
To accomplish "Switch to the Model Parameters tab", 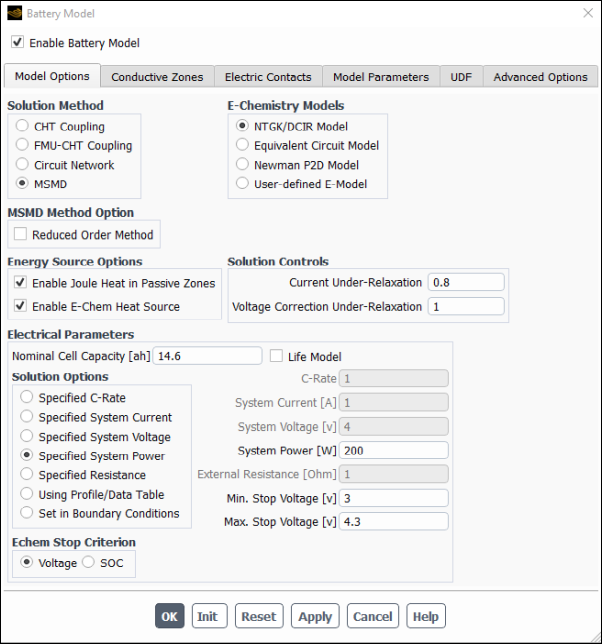I will [x=381, y=77].
